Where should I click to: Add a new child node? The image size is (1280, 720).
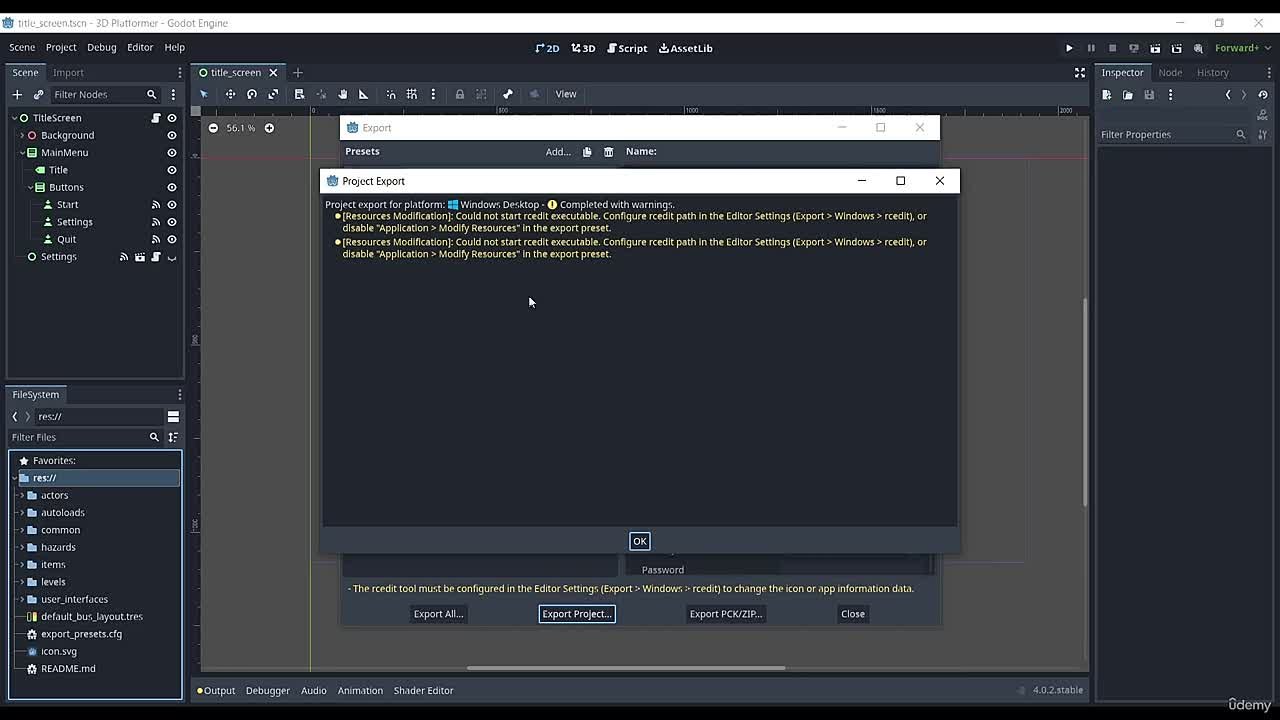(x=17, y=94)
